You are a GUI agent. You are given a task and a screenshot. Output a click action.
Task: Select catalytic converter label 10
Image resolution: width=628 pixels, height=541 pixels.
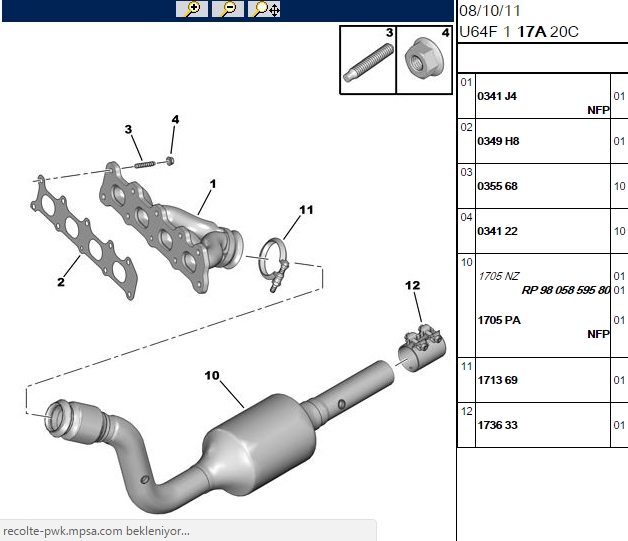point(212,375)
